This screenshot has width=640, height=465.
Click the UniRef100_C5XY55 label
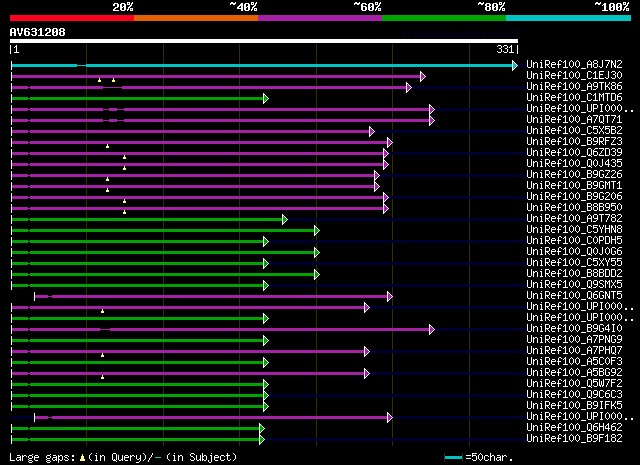[x=574, y=263]
